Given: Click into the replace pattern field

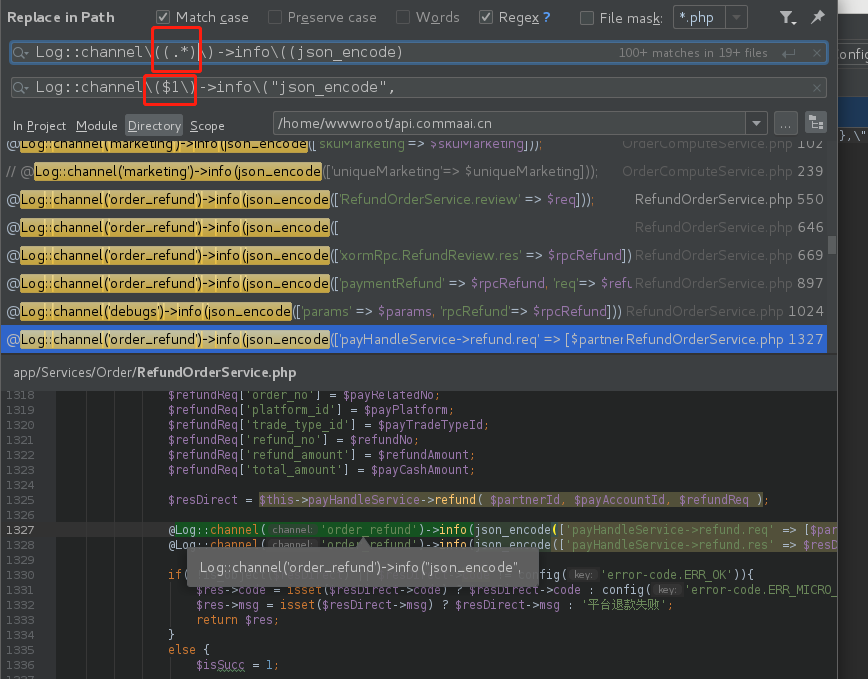Looking at the screenshot, I should 419,87.
